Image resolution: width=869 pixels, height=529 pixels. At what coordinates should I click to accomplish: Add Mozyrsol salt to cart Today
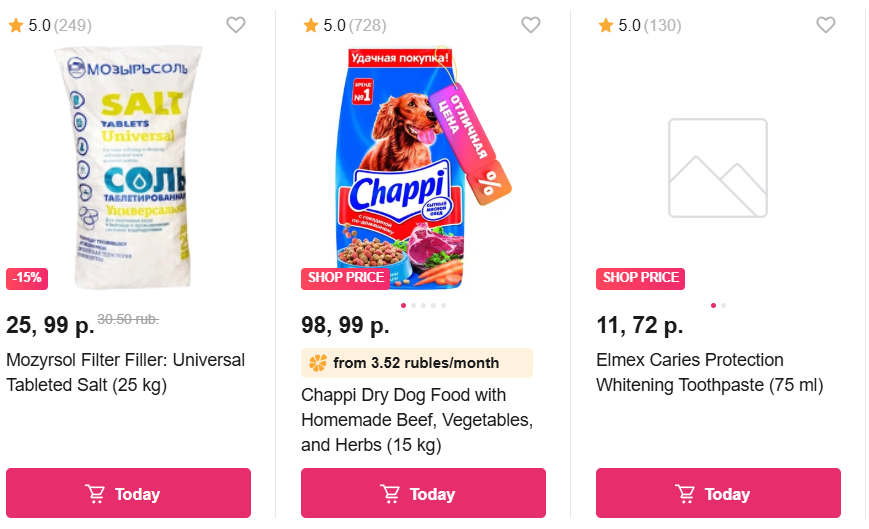(x=128, y=494)
